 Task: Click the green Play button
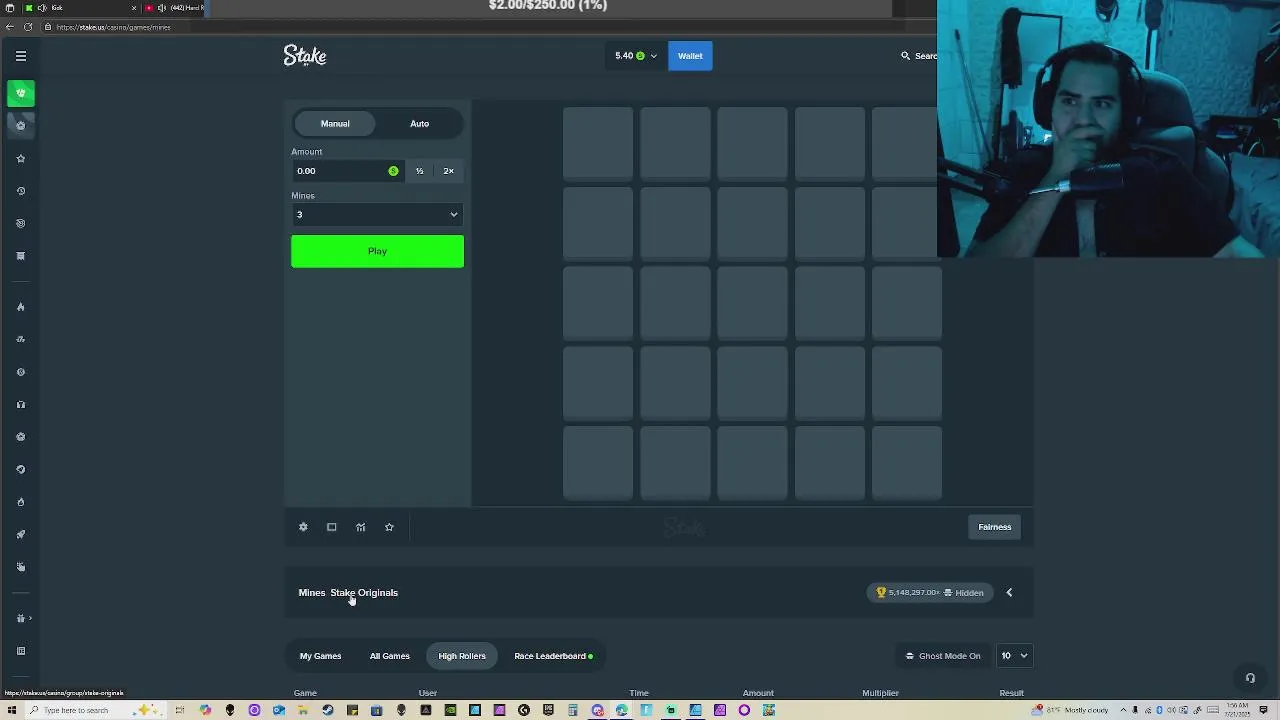click(377, 251)
